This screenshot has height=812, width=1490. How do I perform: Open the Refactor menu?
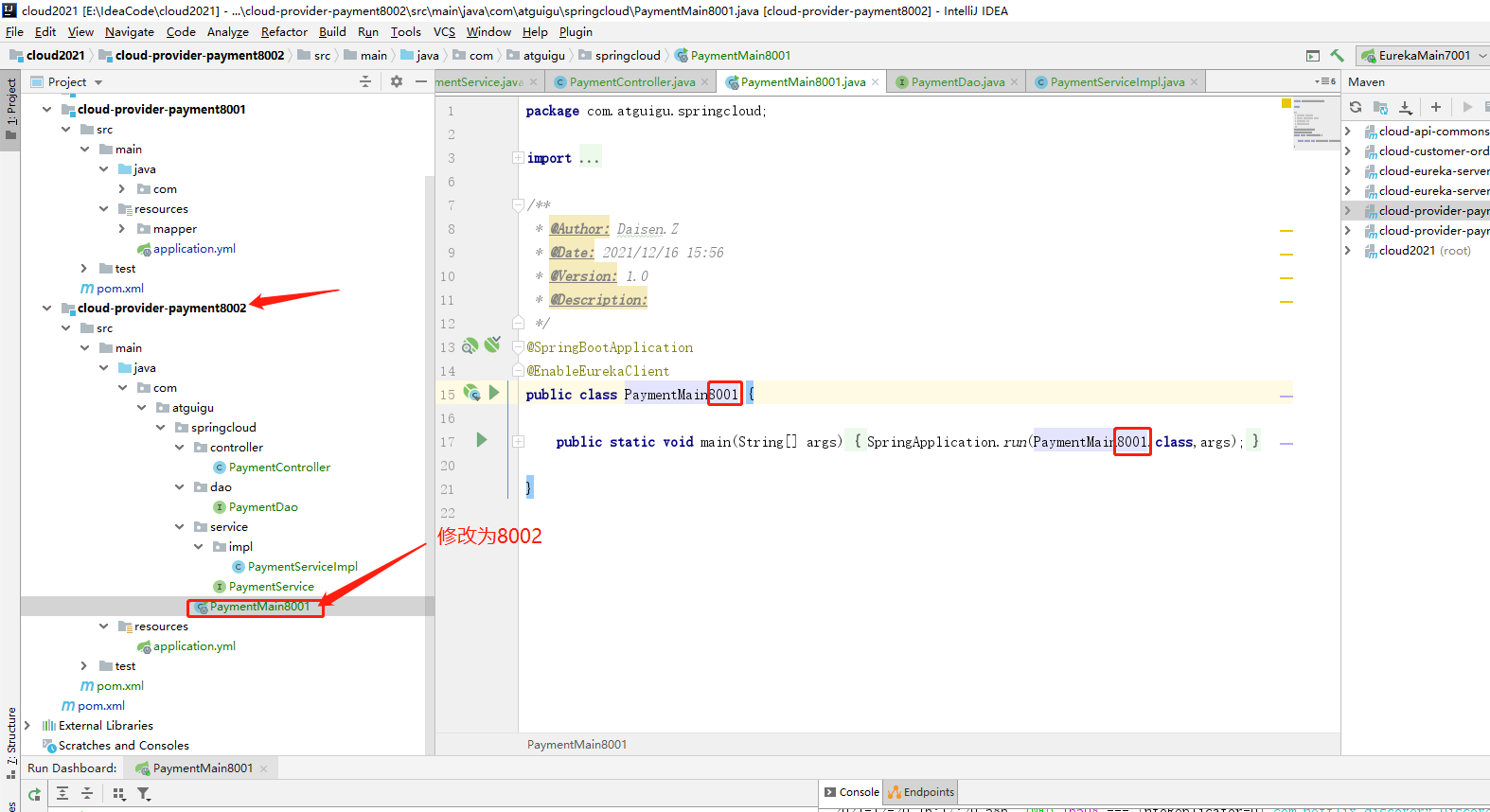click(x=284, y=31)
